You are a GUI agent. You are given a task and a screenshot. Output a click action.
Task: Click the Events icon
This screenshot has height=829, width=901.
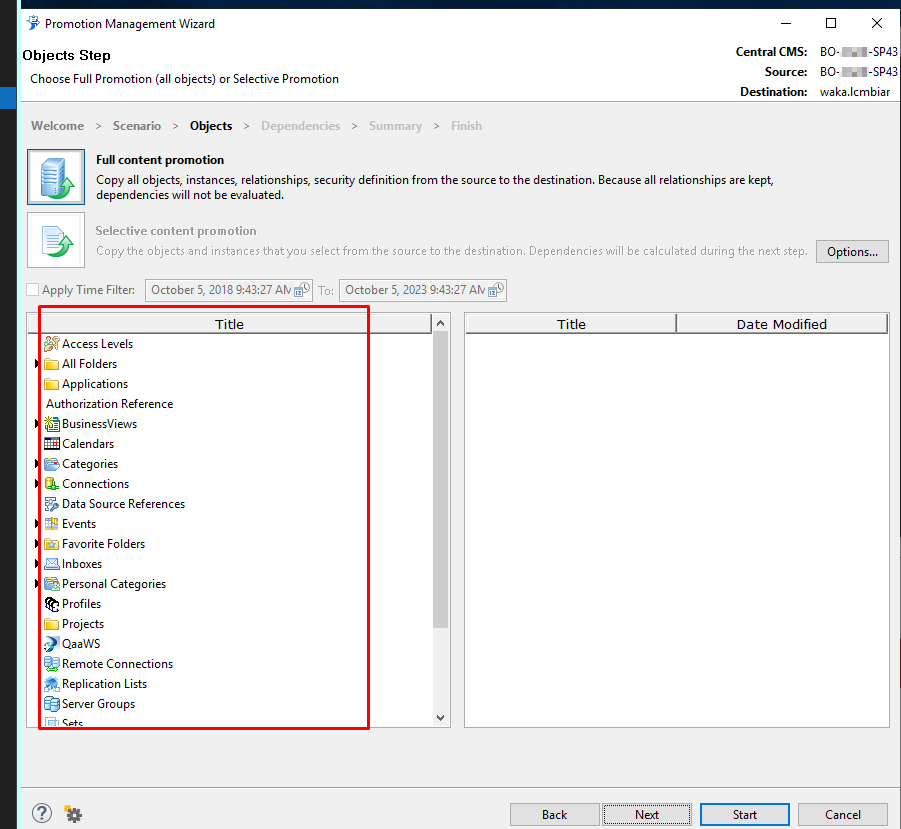(52, 524)
